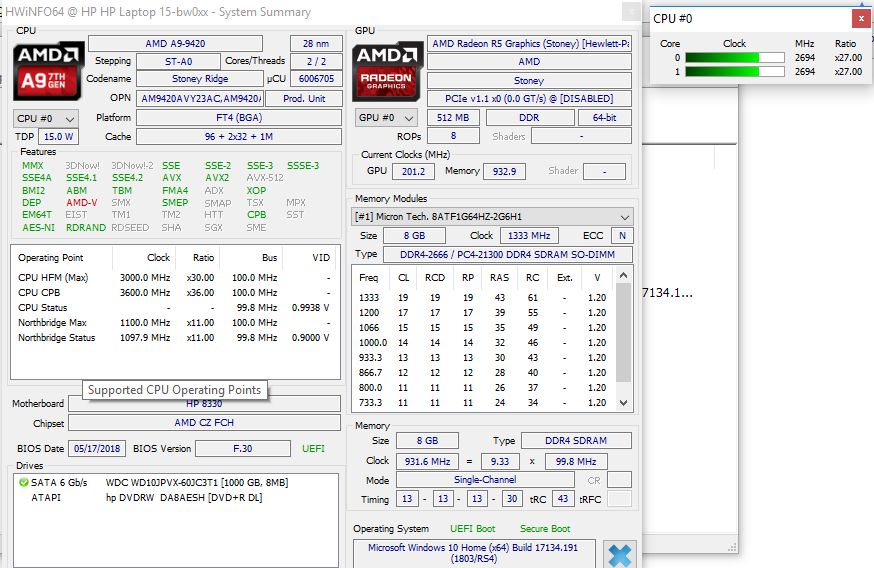Open the GPU #0 selector dropdown
This screenshot has width=874, height=568.
(x=386, y=118)
